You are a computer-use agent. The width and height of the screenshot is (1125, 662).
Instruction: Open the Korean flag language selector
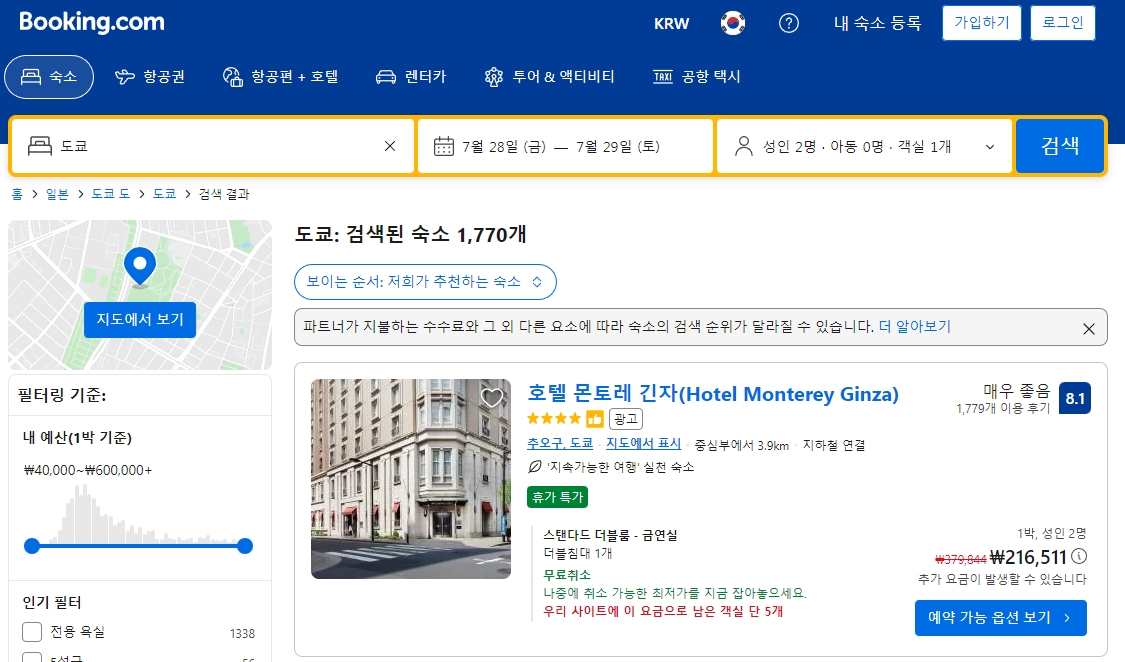pyautogui.click(x=733, y=23)
